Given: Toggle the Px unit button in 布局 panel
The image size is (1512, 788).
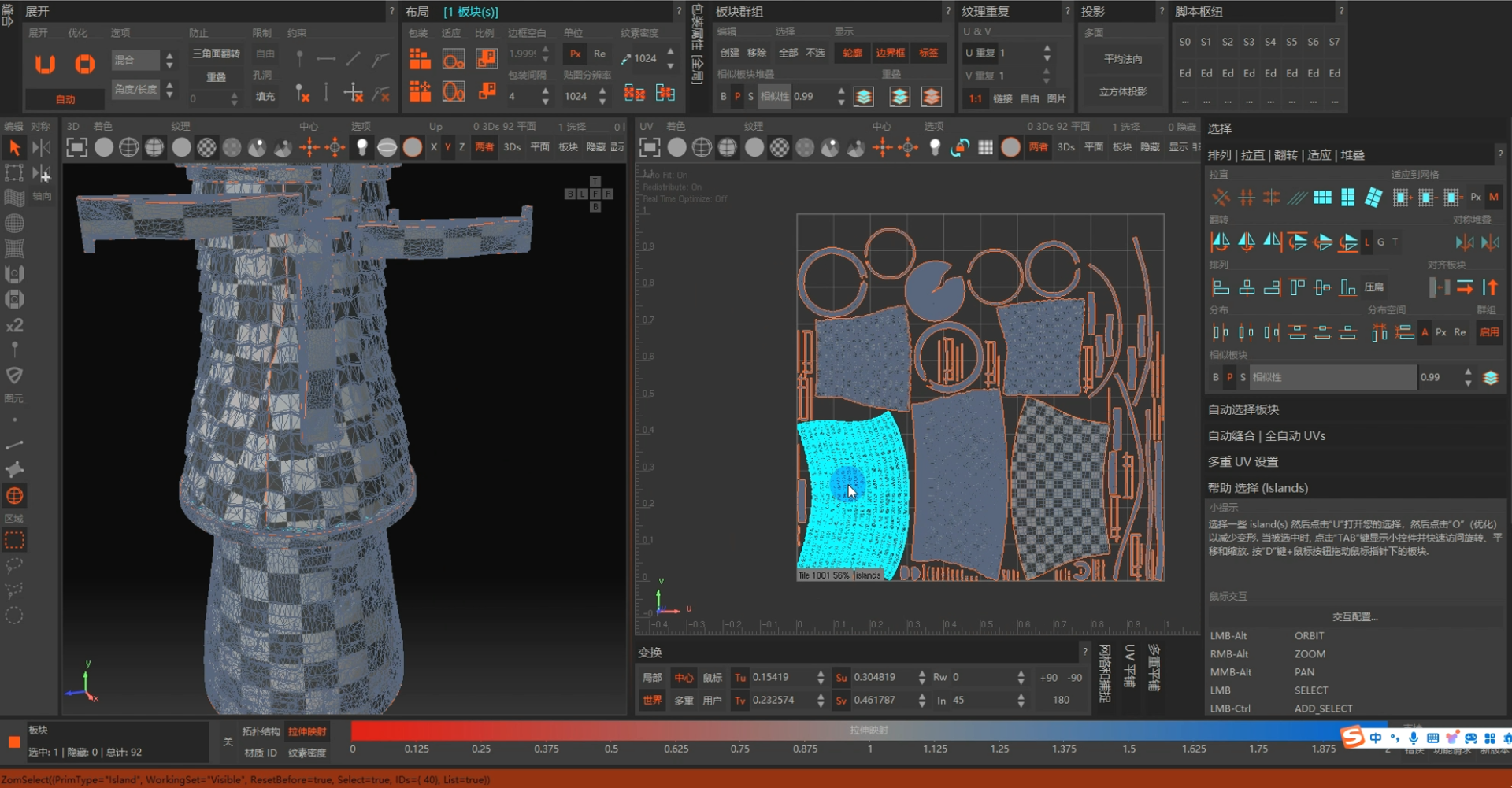Looking at the screenshot, I should tap(576, 54).
